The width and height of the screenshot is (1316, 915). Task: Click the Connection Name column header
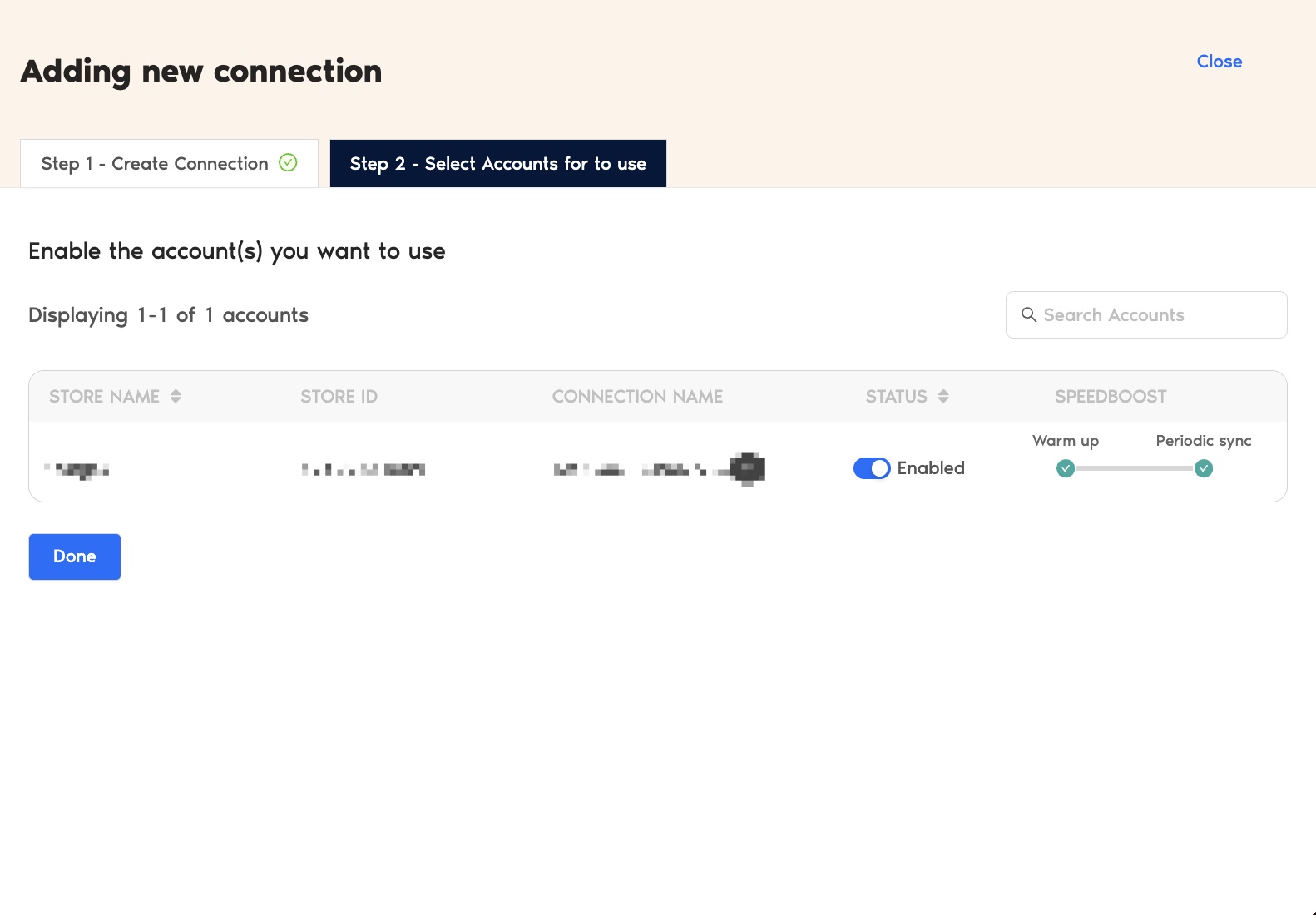point(637,397)
